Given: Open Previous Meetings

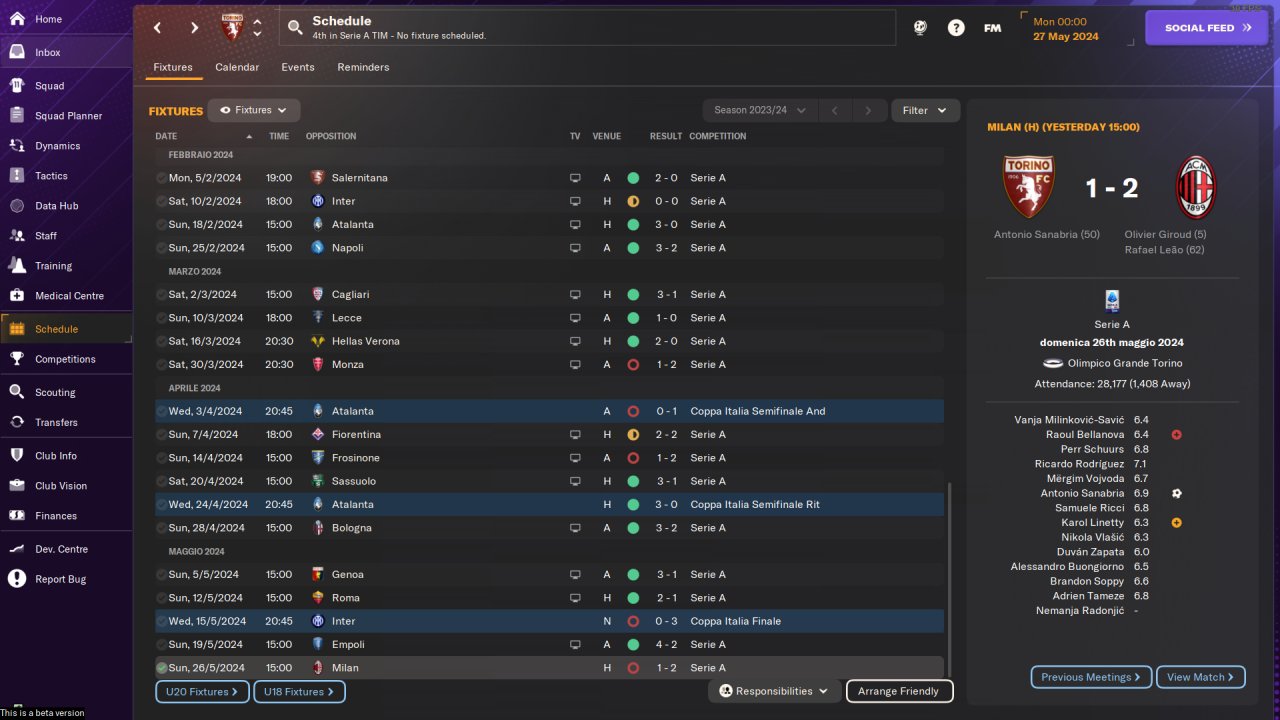Looking at the screenshot, I should (1091, 677).
